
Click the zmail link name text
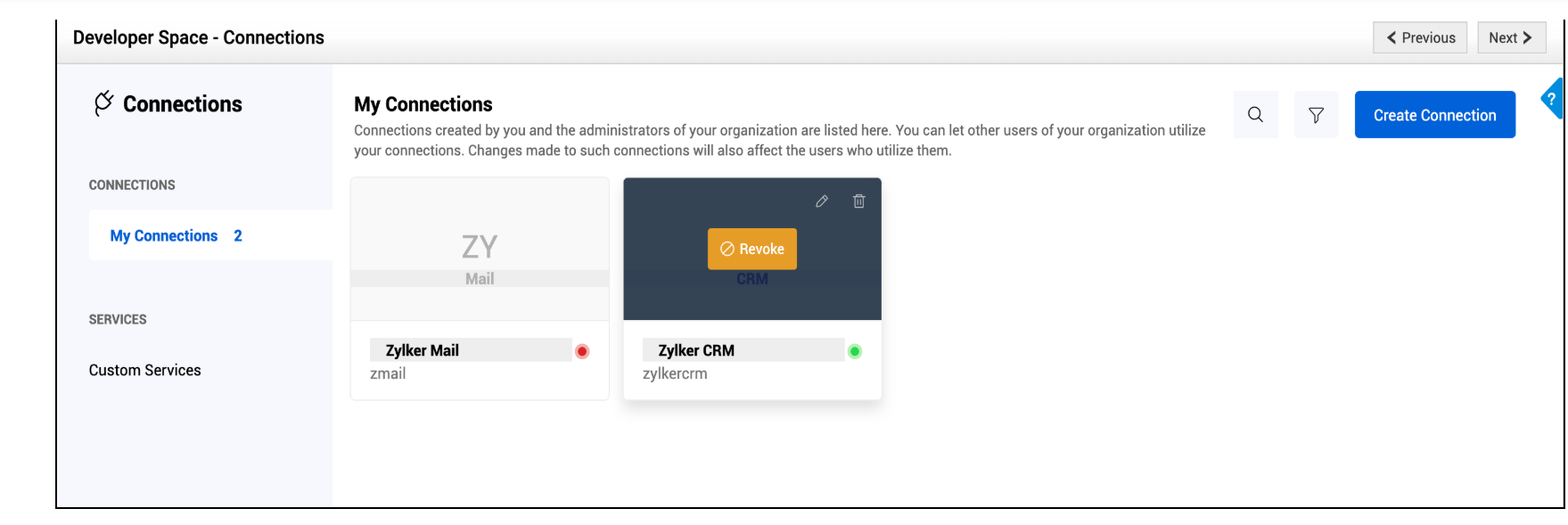388,373
